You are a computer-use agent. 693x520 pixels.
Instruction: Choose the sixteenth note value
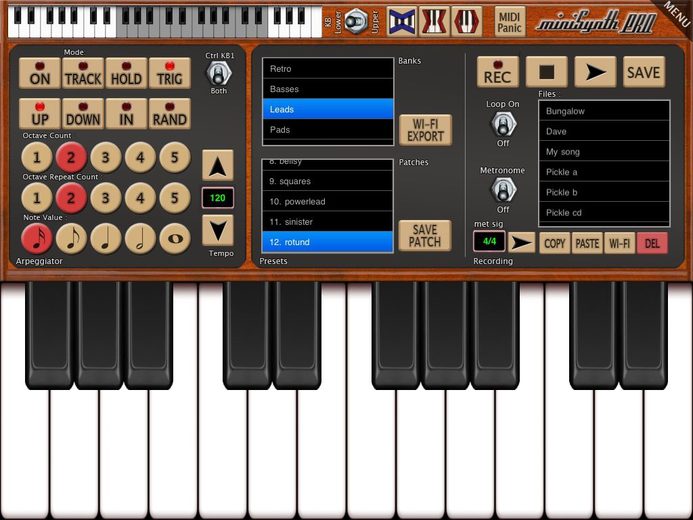tap(37, 239)
